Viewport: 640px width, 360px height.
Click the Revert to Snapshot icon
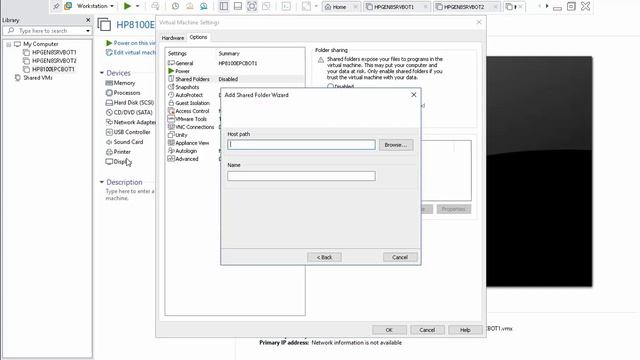click(x=190, y=6)
